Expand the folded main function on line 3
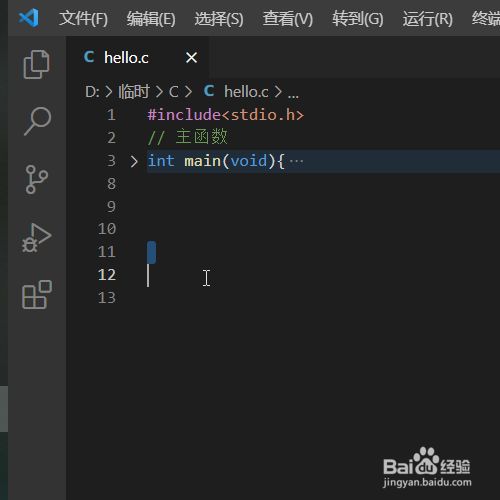Image resolution: width=500 pixels, height=500 pixels. pyautogui.click(x=134, y=161)
